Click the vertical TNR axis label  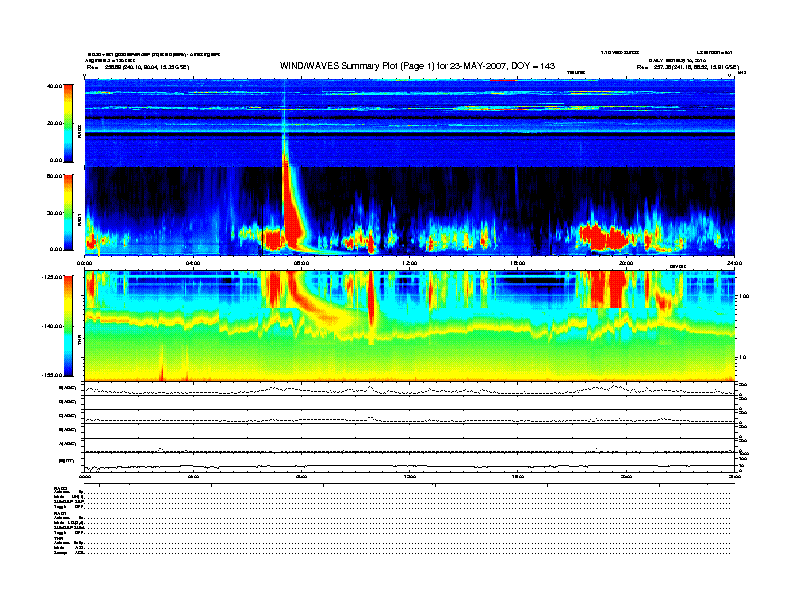click(79, 342)
